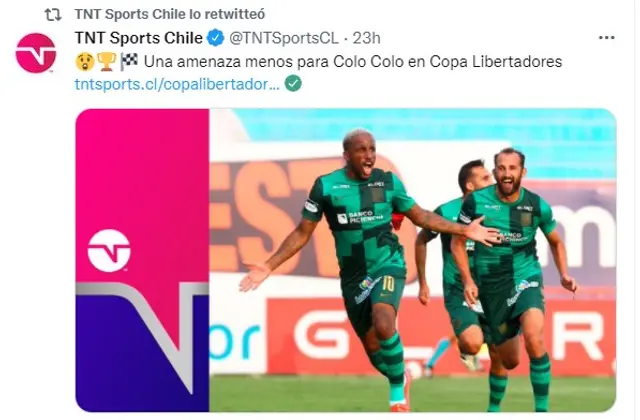
Task: Click the tweet text about Colo Colo
Action: (353, 62)
